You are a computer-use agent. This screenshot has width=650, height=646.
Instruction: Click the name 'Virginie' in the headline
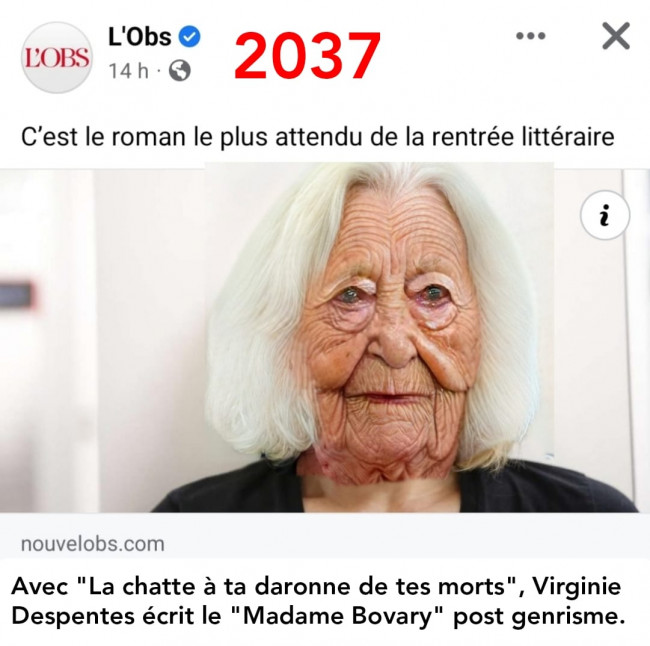(577, 586)
